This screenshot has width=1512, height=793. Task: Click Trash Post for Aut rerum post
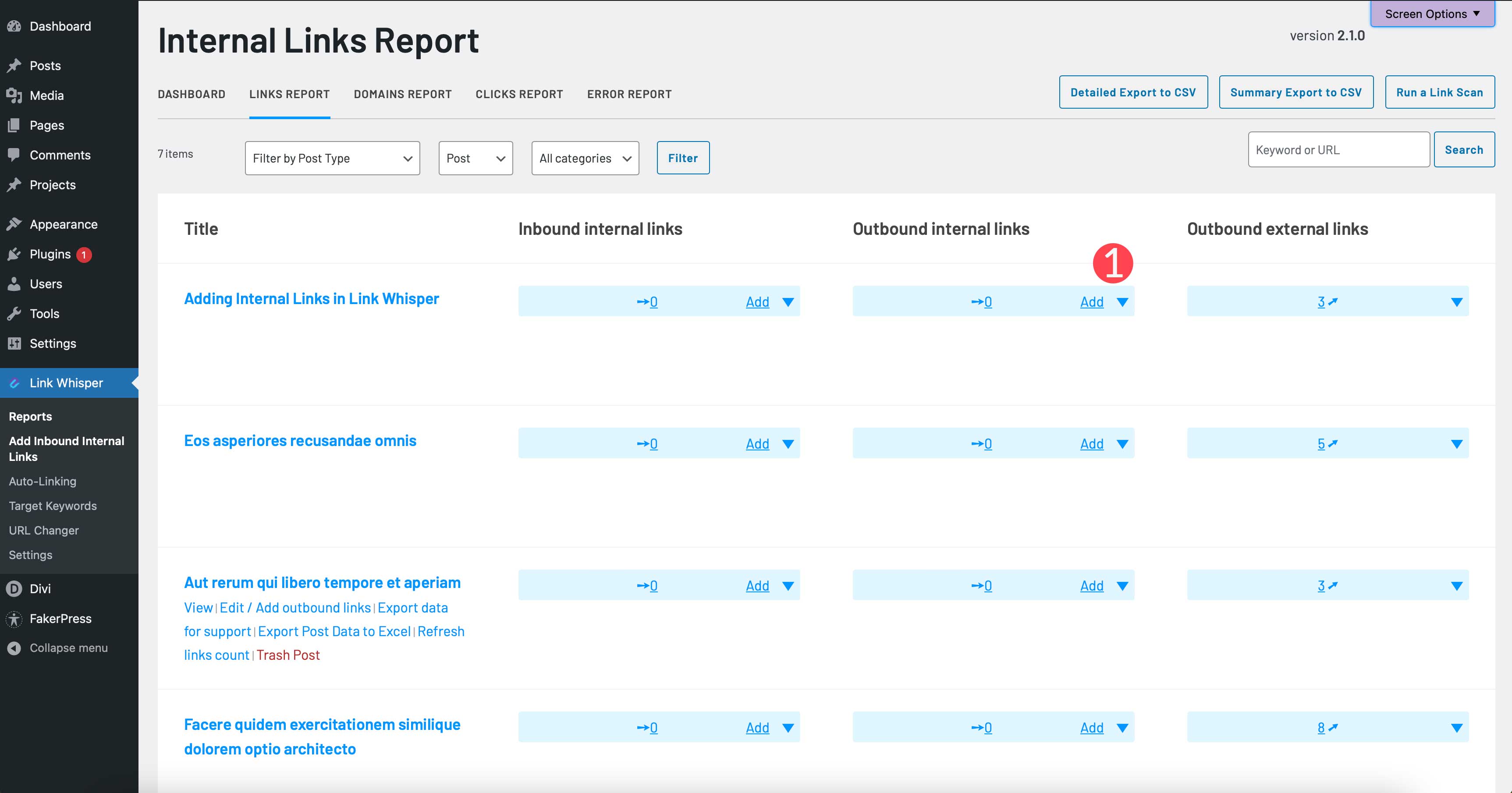point(288,654)
